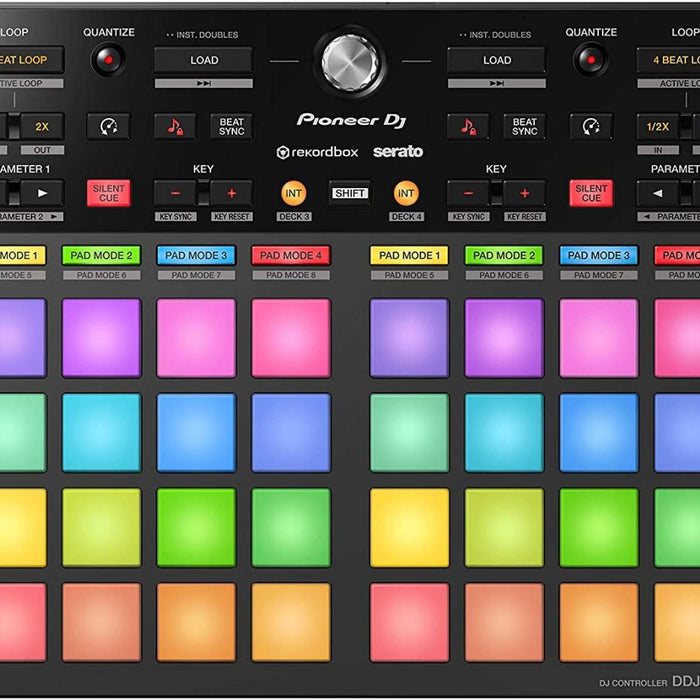The height and width of the screenshot is (700, 700).
Task: Trigger right deck blue pad under PAD MODE 3
Action: [x=599, y=433]
